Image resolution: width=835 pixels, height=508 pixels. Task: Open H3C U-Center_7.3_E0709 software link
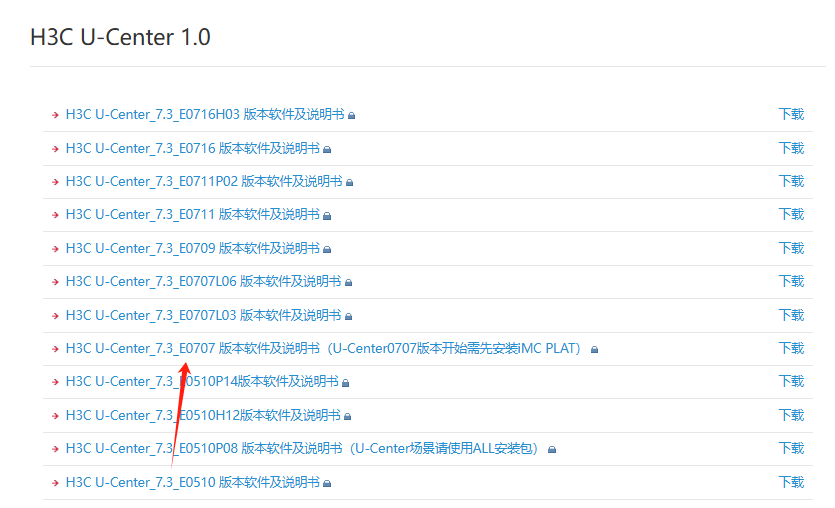click(193, 248)
